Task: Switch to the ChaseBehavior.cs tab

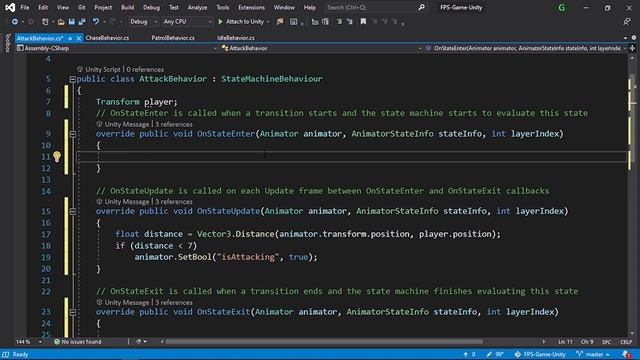Action: tap(107, 38)
